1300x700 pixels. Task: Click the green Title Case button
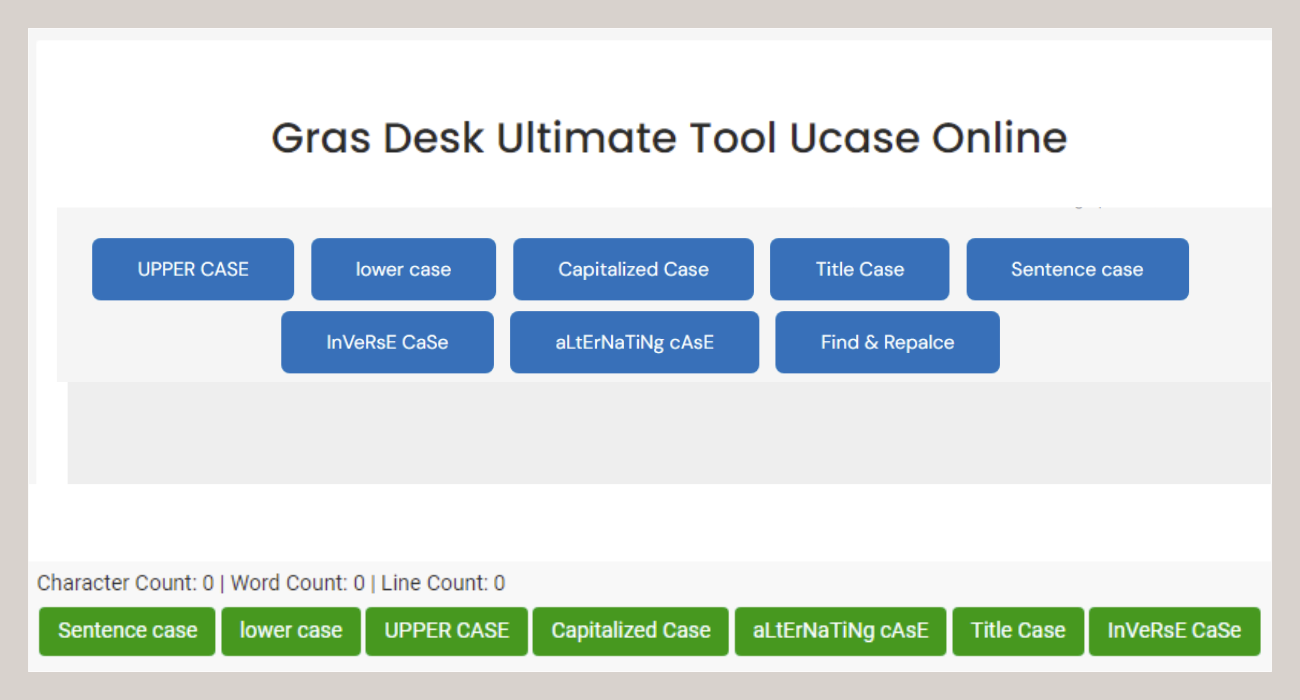coord(1018,631)
